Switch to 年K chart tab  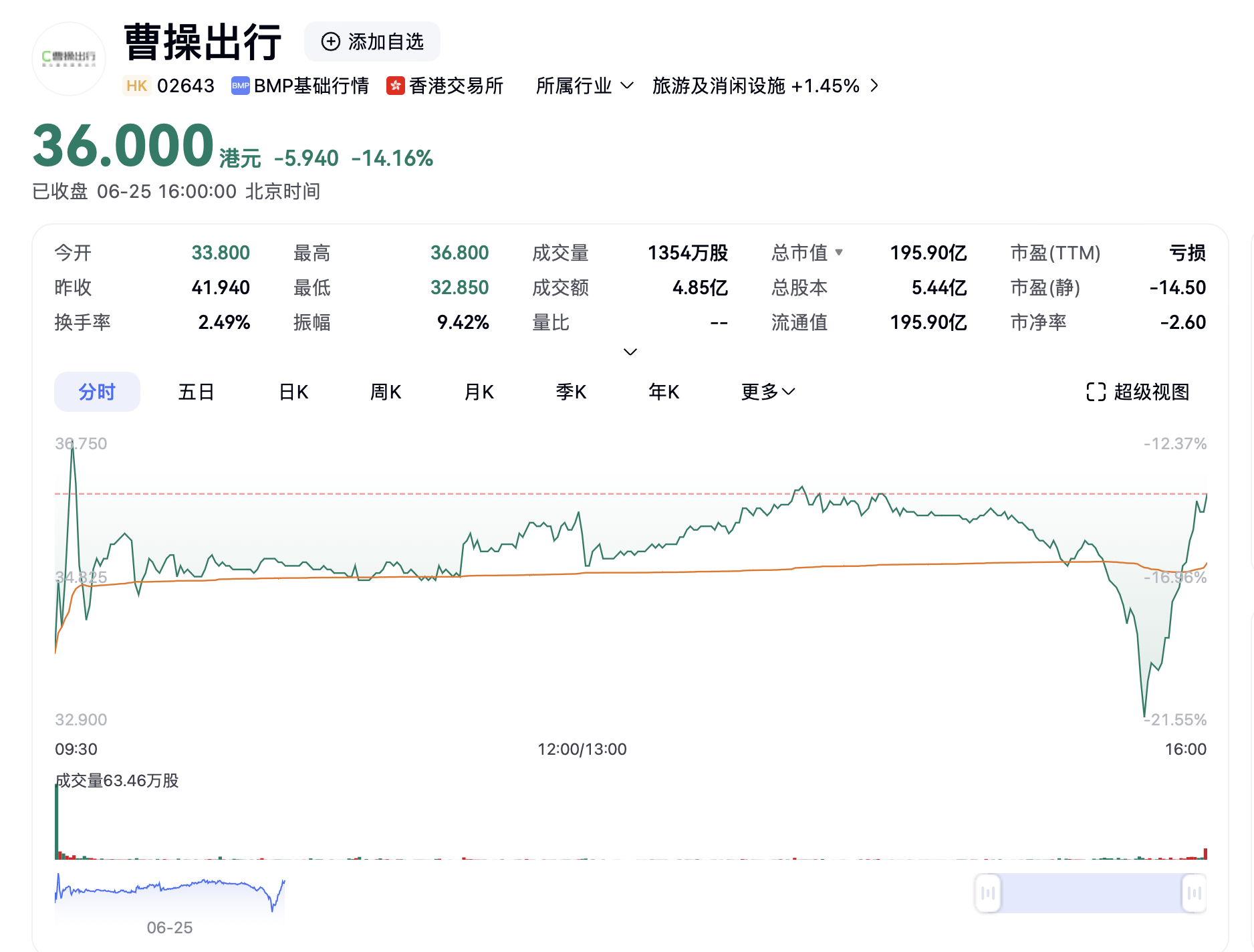[x=664, y=392]
